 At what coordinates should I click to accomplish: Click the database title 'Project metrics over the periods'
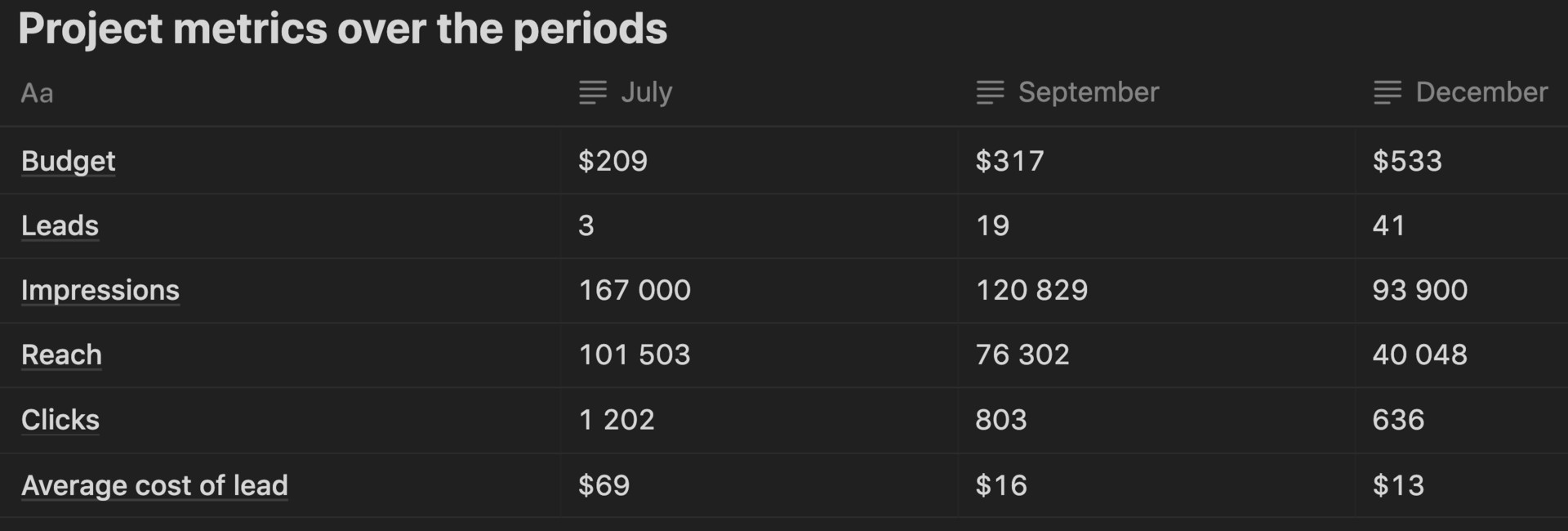(342, 29)
